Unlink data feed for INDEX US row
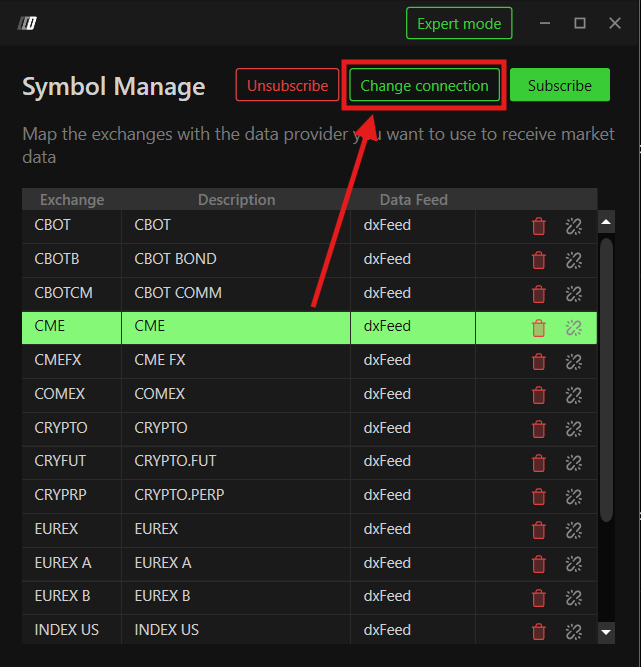Image resolution: width=641 pixels, height=667 pixels. pos(573,632)
